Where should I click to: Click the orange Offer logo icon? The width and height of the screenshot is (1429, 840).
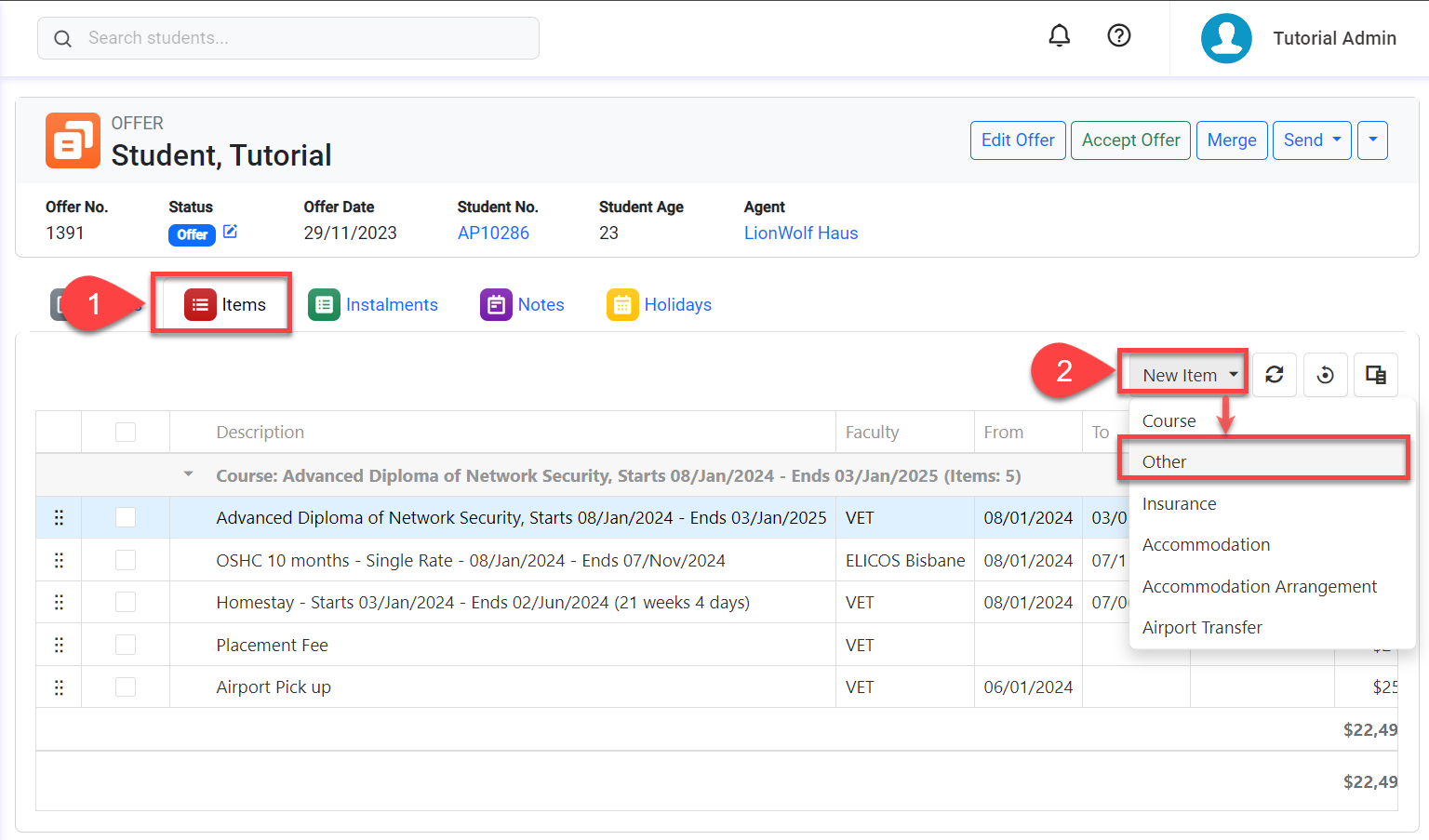pyautogui.click(x=73, y=140)
